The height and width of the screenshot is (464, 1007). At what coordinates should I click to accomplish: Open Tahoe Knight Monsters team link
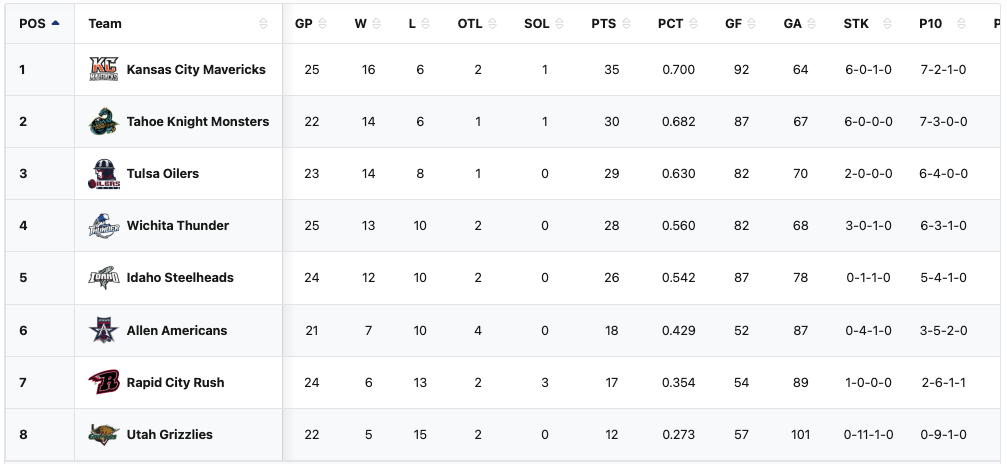point(198,122)
